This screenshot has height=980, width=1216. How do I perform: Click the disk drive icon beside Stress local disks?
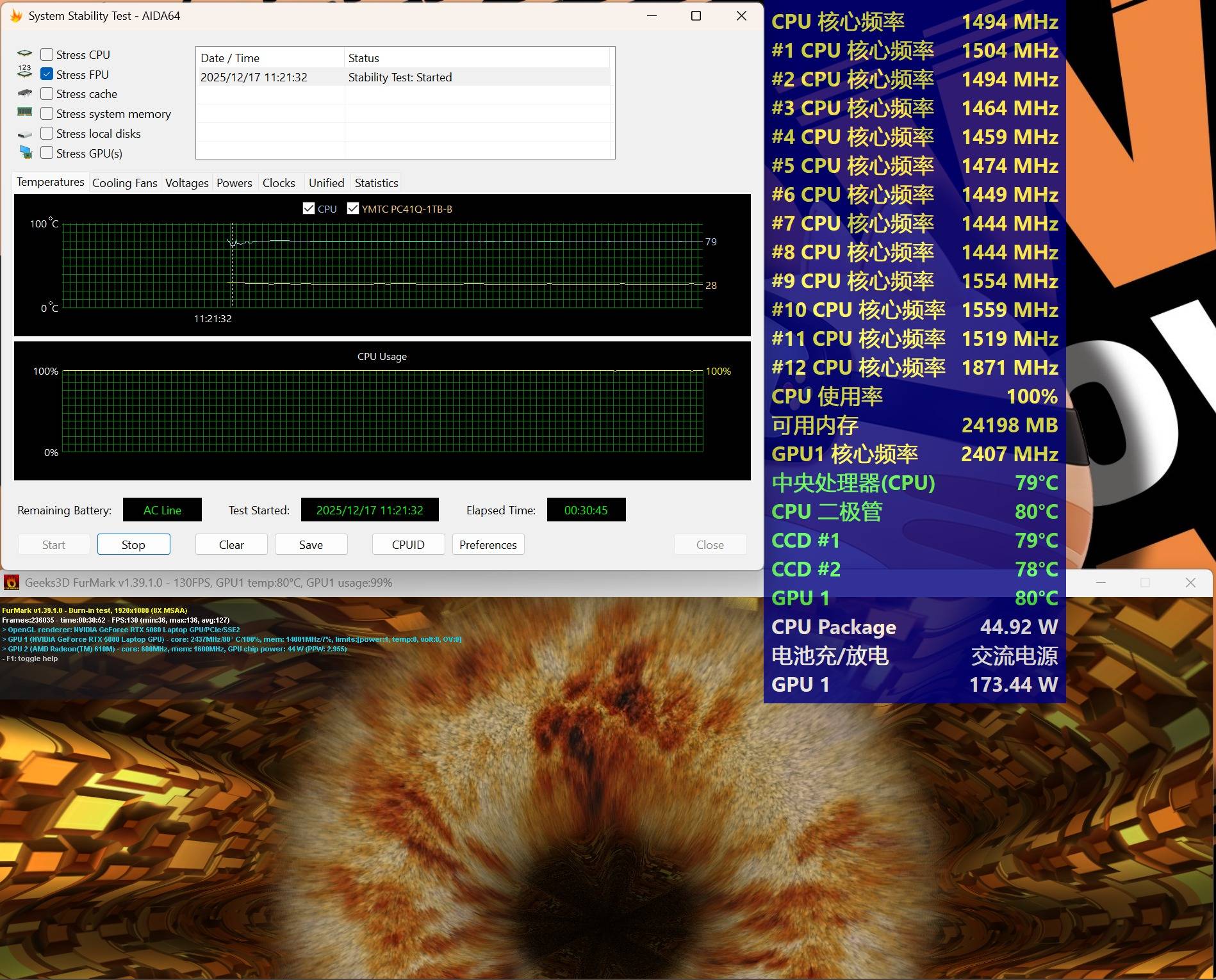pos(24,134)
